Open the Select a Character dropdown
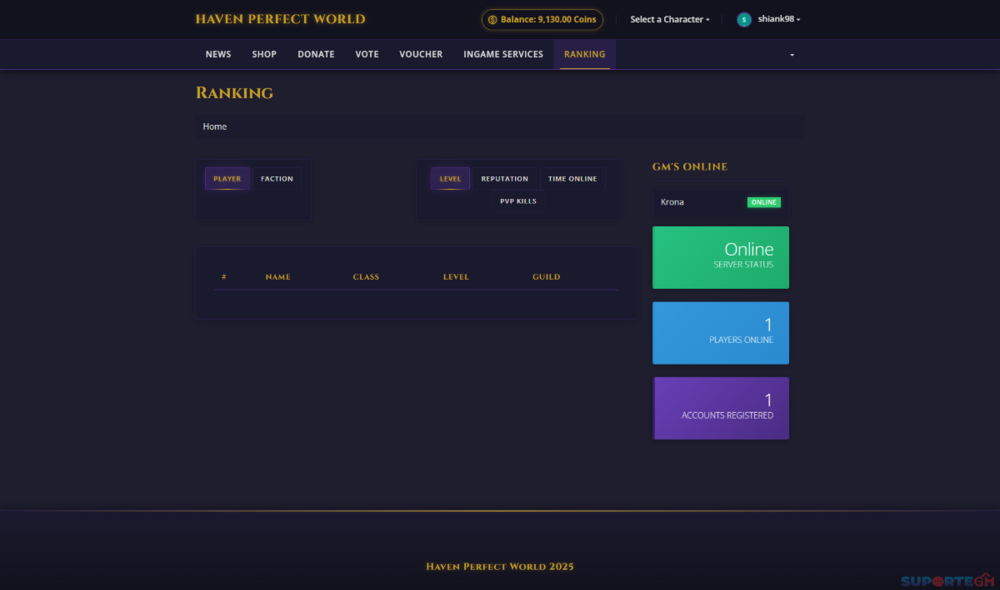1000x590 pixels. pos(668,18)
